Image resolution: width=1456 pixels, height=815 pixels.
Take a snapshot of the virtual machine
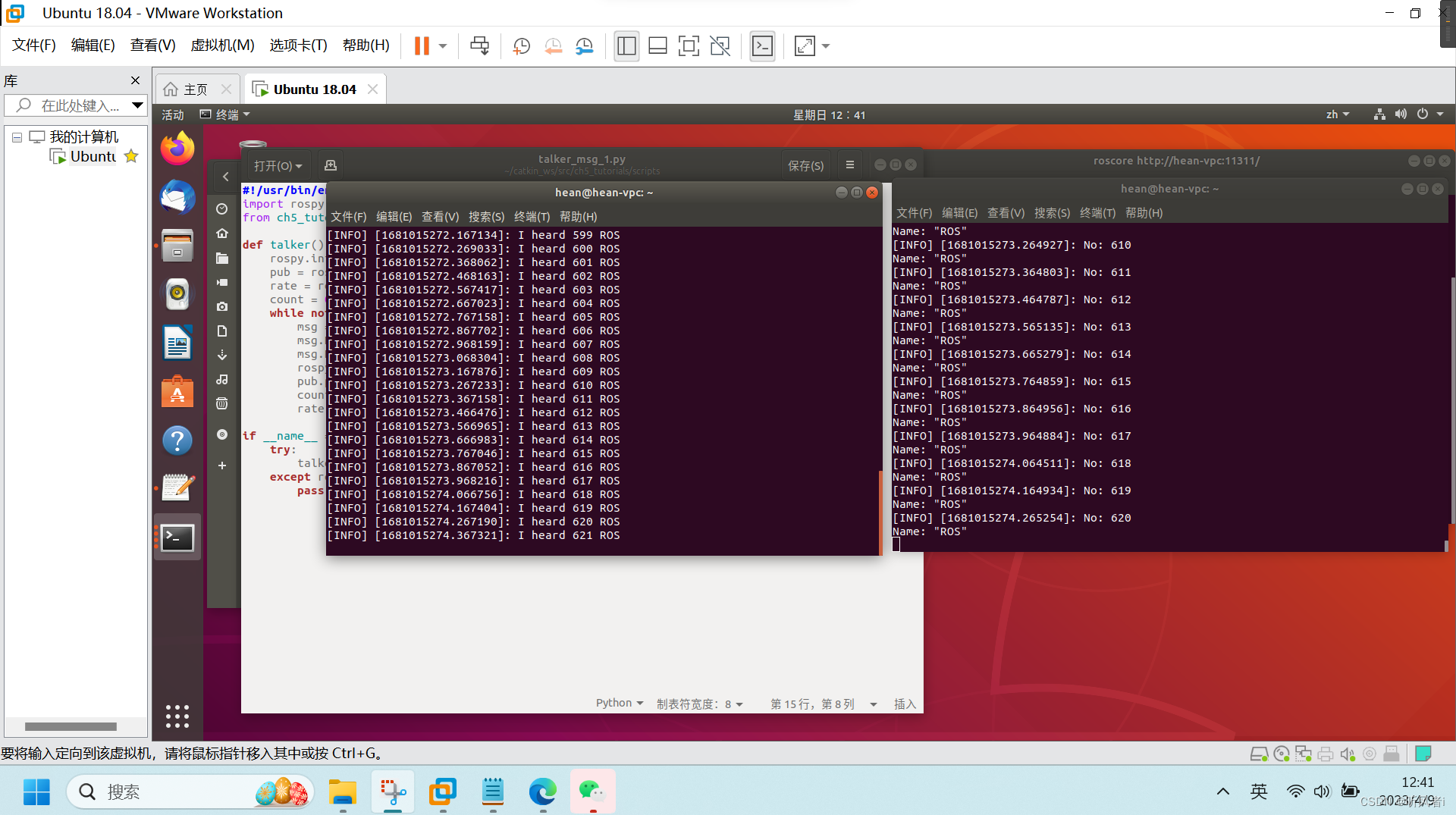pos(522,46)
